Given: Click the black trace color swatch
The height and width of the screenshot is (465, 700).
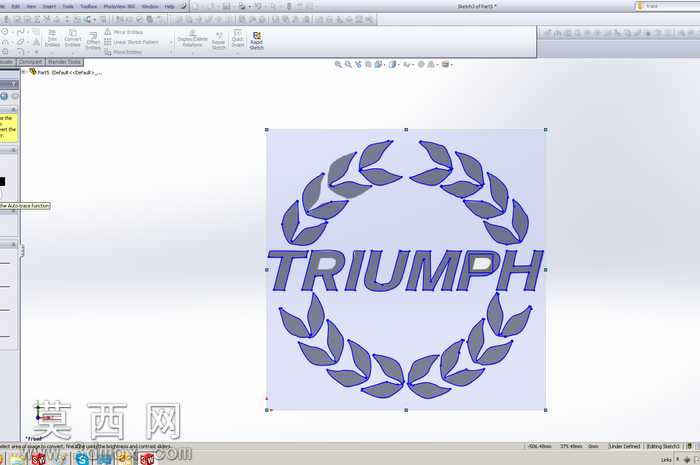Looking at the screenshot, I should coord(2,181).
